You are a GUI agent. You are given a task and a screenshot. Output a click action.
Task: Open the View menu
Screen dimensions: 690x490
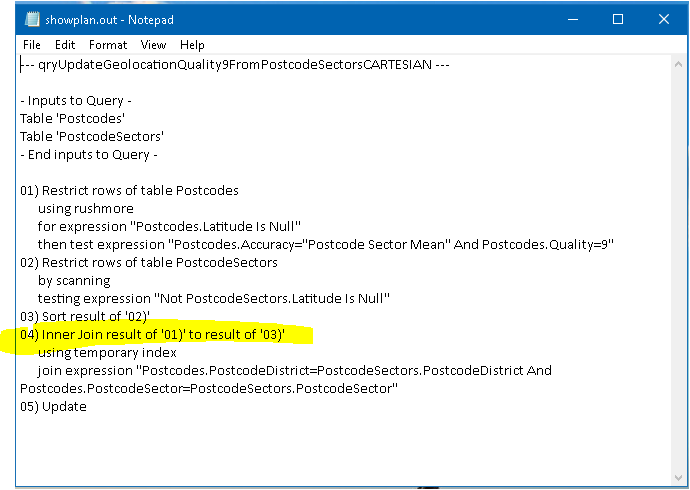[x=153, y=45]
